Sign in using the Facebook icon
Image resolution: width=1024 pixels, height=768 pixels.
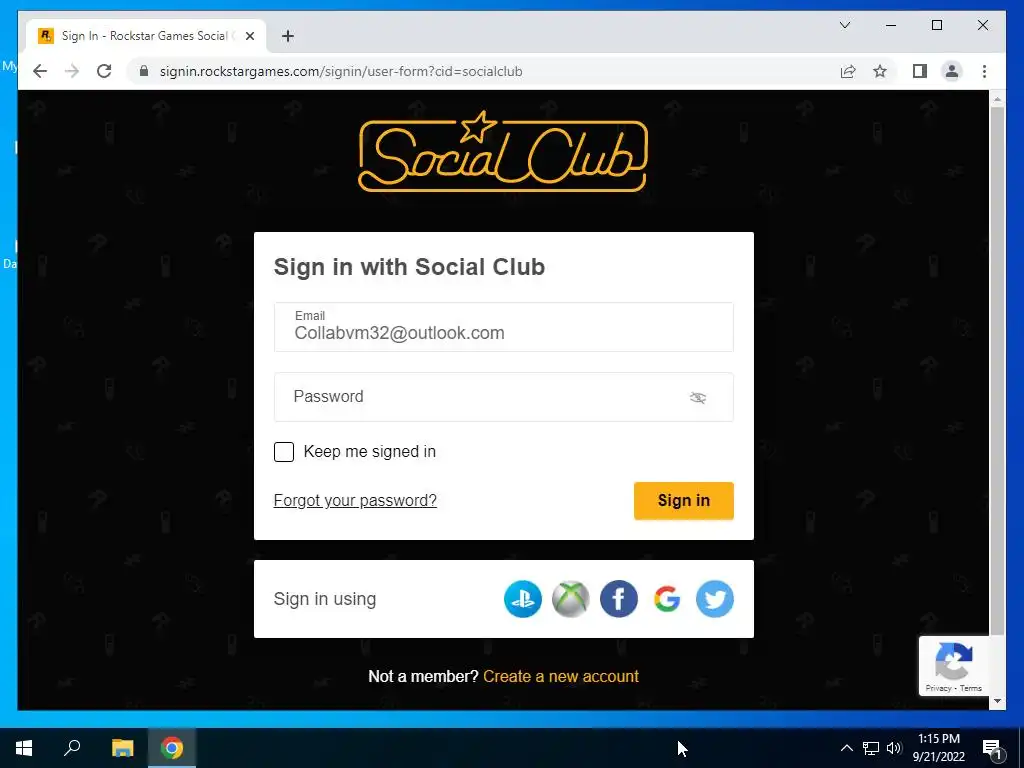(x=618, y=599)
